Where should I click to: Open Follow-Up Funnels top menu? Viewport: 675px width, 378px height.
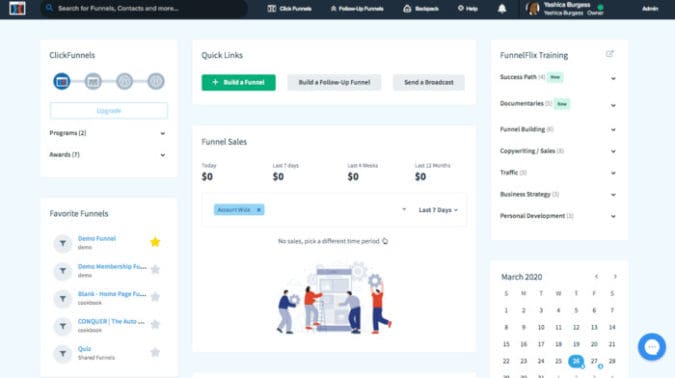[x=357, y=9]
